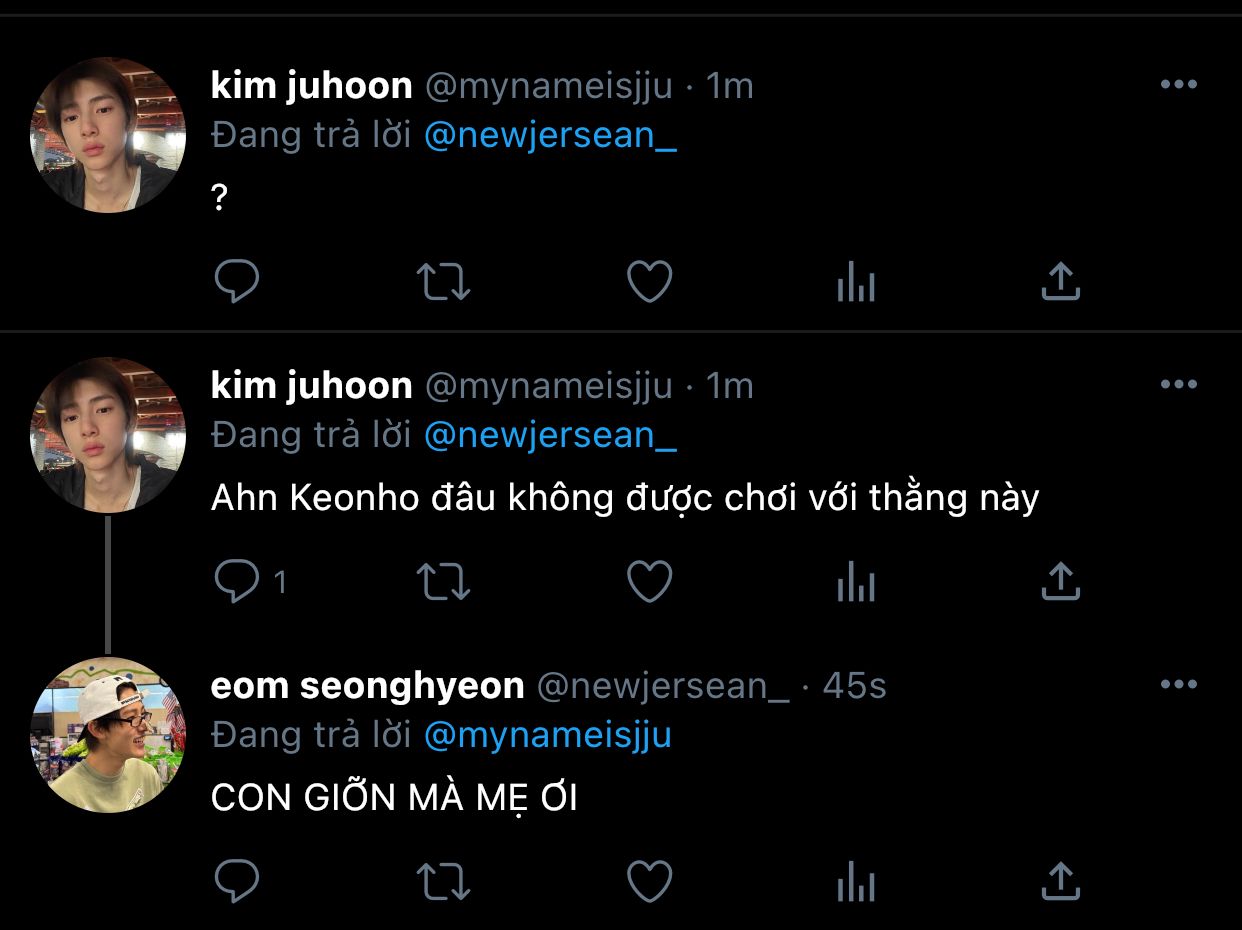
Task: Retweet eom seonghyeon's tweet
Action: [x=443, y=882]
